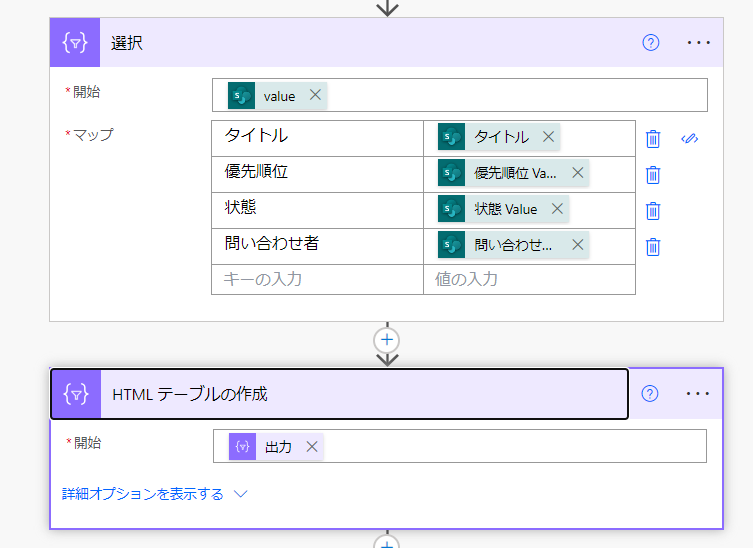Image resolution: width=753 pixels, height=548 pixels.
Task: Switch map to text mode
Action: tap(690, 139)
